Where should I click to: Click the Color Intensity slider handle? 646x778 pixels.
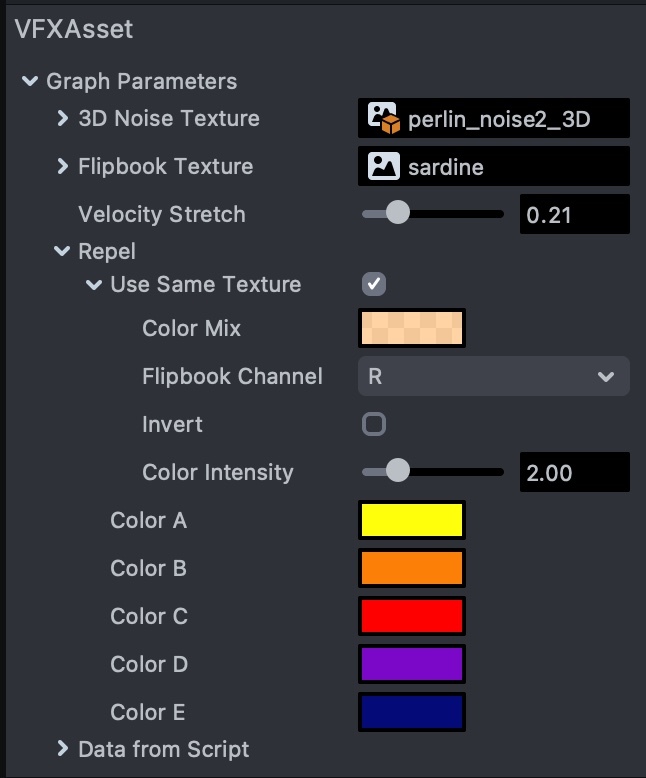coord(397,471)
